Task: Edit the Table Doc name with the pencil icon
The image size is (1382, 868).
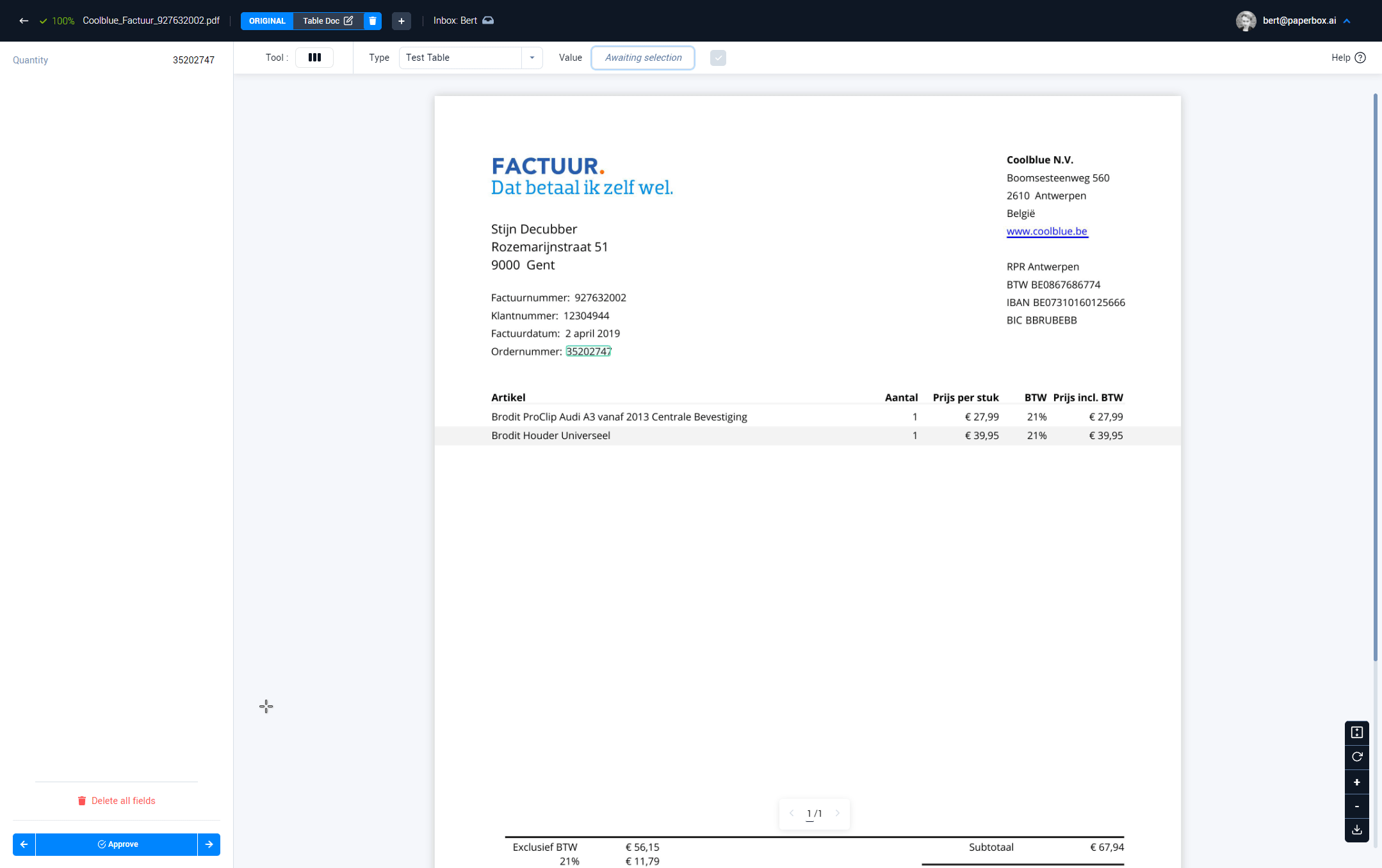Action: coord(348,20)
